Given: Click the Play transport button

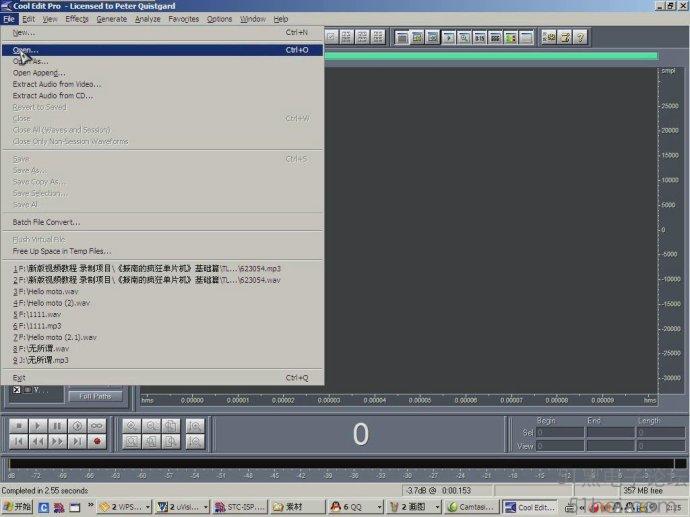Looking at the screenshot, I should 38,425.
